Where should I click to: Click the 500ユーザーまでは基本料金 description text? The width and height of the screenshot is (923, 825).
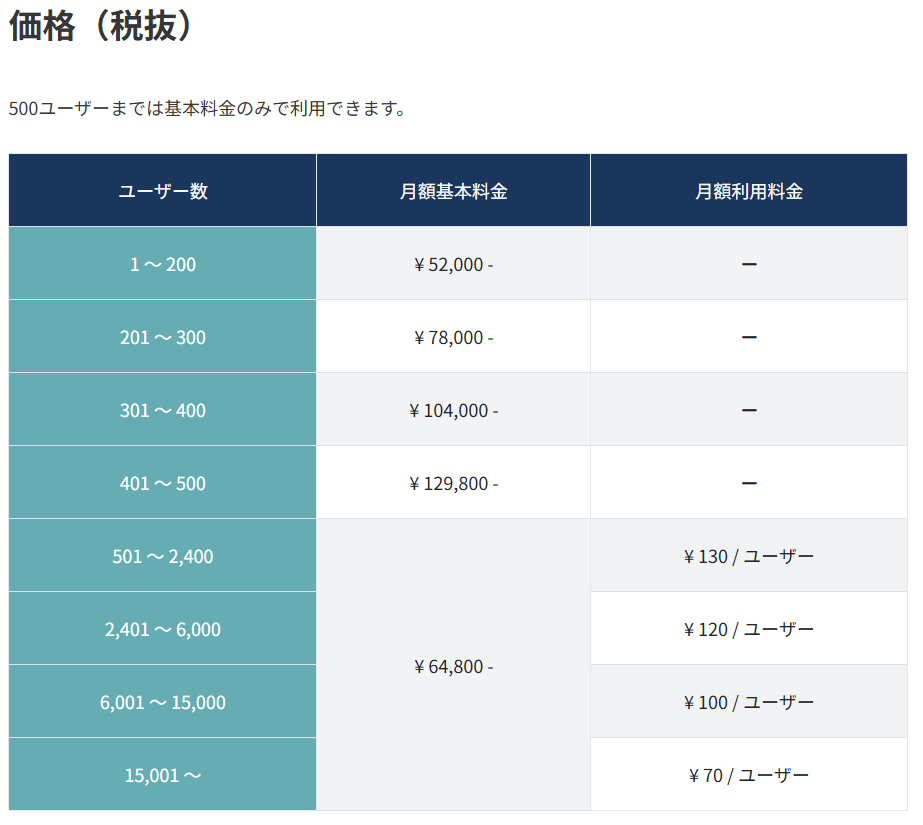tap(207, 108)
